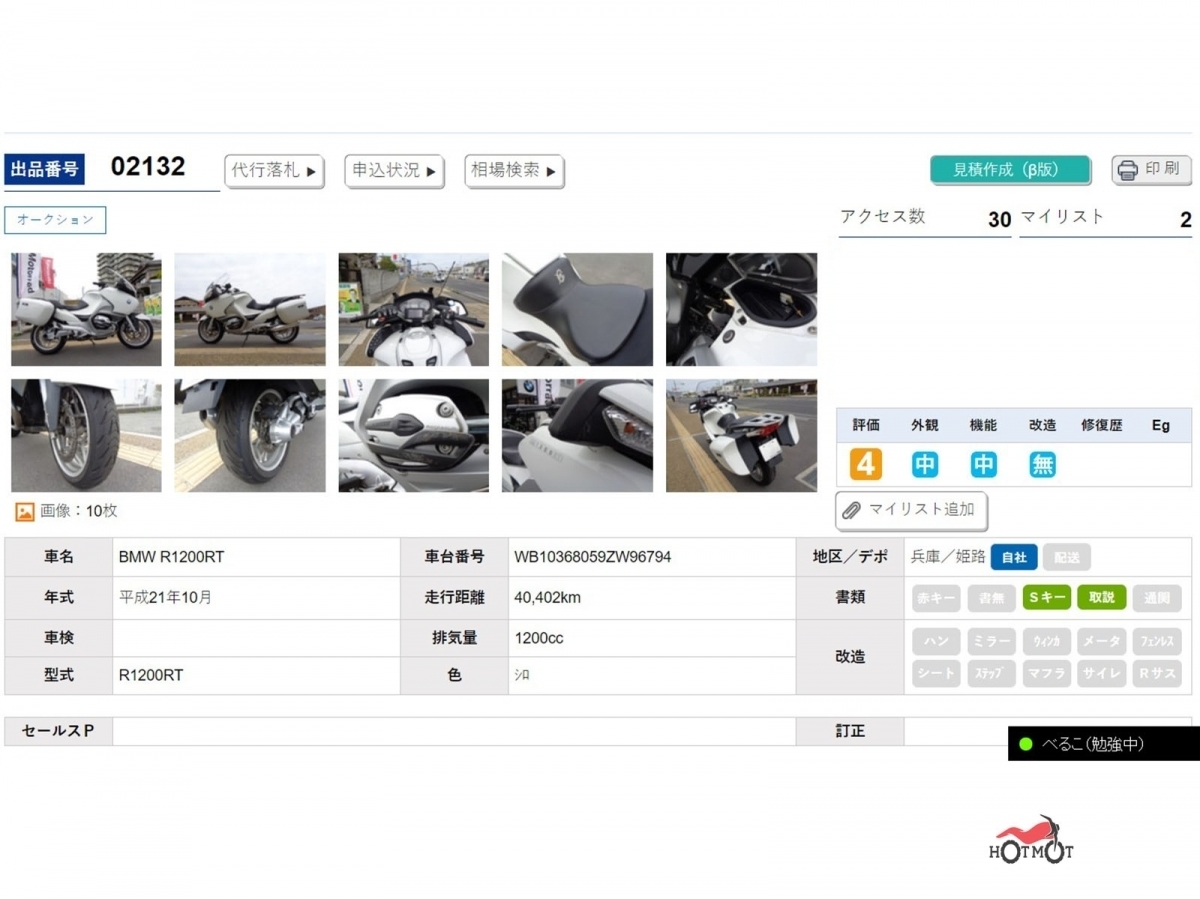Click the mileage value 40,402km
Viewport: 1200px width, 899px height.
click(x=548, y=598)
